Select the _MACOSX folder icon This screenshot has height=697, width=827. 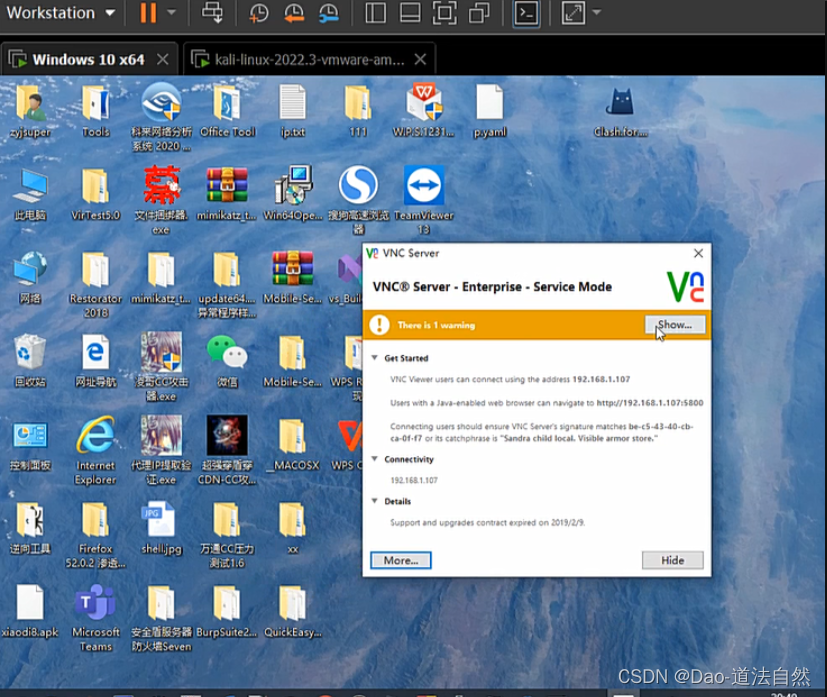tap(293, 446)
